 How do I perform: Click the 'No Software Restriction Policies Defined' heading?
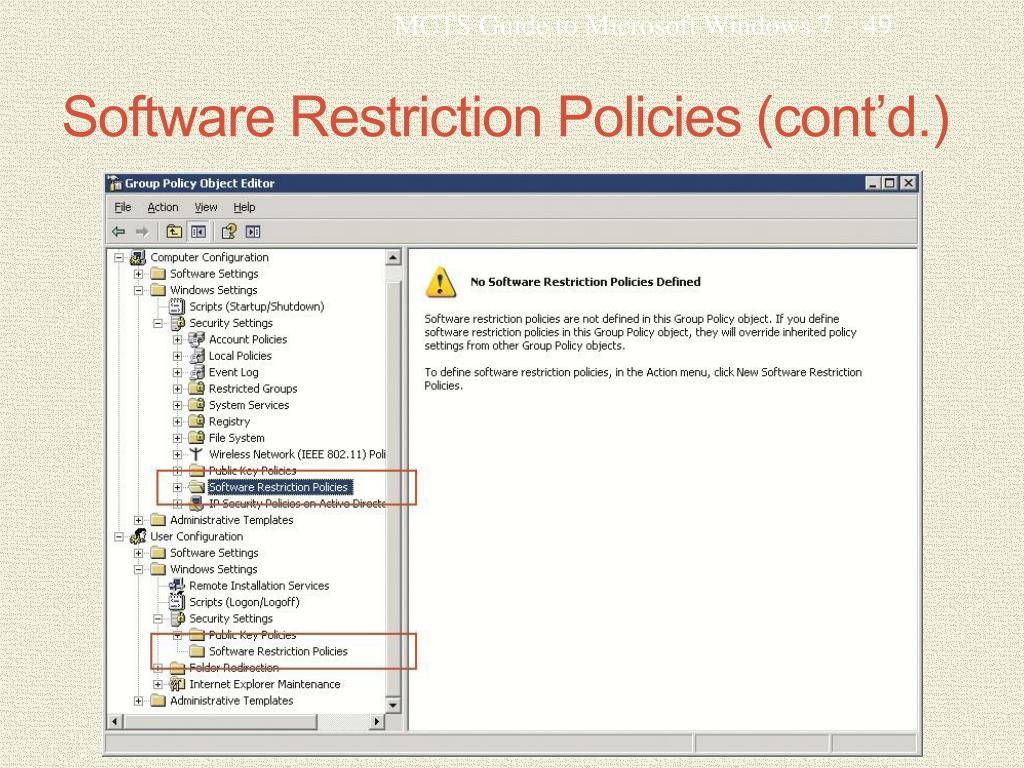coord(585,281)
